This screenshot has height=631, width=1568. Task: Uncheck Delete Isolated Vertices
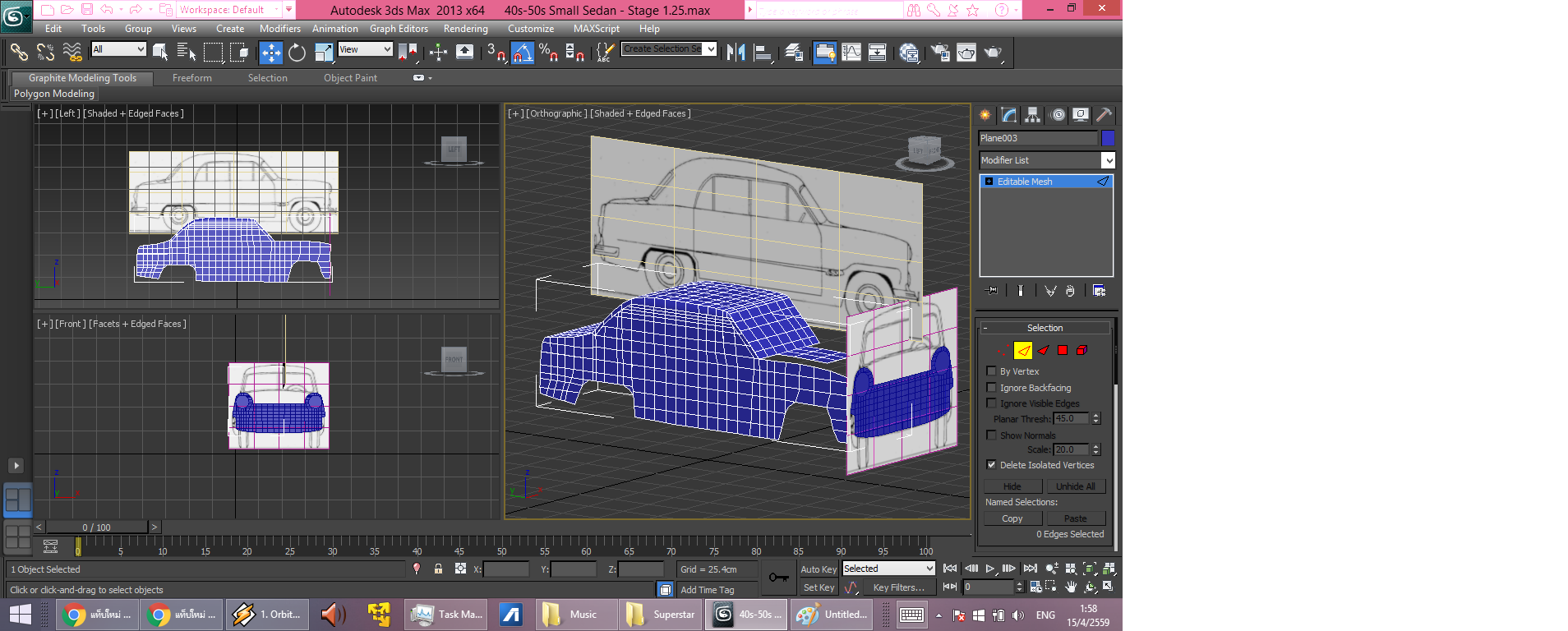pos(991,465)
